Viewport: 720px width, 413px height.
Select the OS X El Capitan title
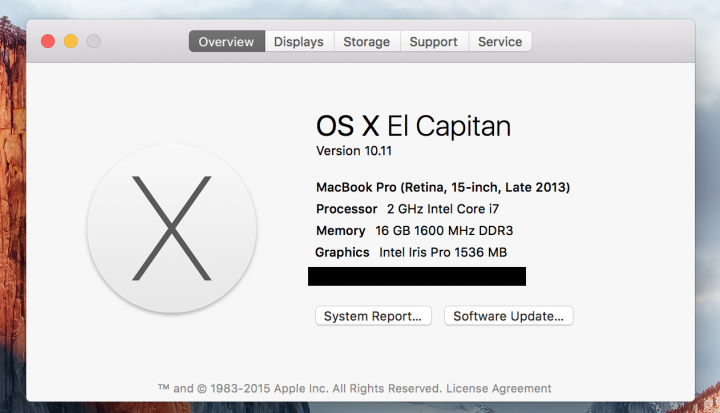[x=413, y=126]
